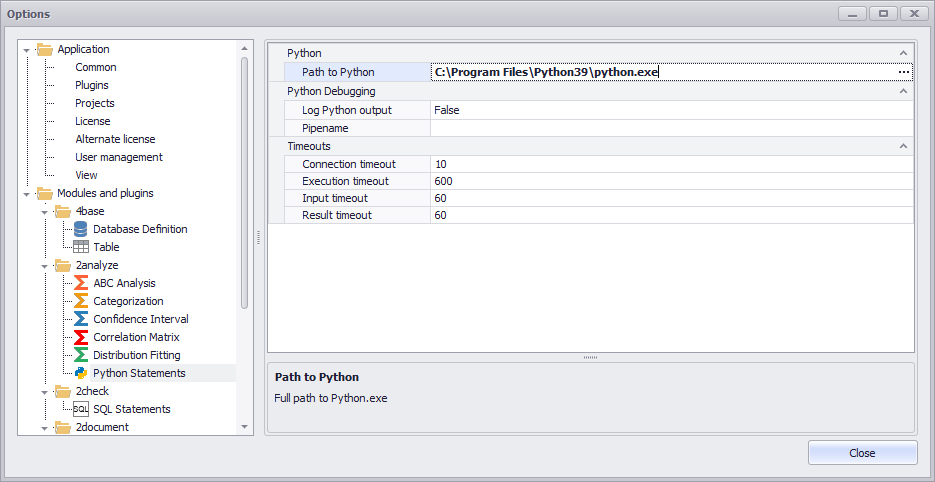
Task: Click the Modules and plugins folder icon
Action: pyautogui.click(x=45, y=193)
